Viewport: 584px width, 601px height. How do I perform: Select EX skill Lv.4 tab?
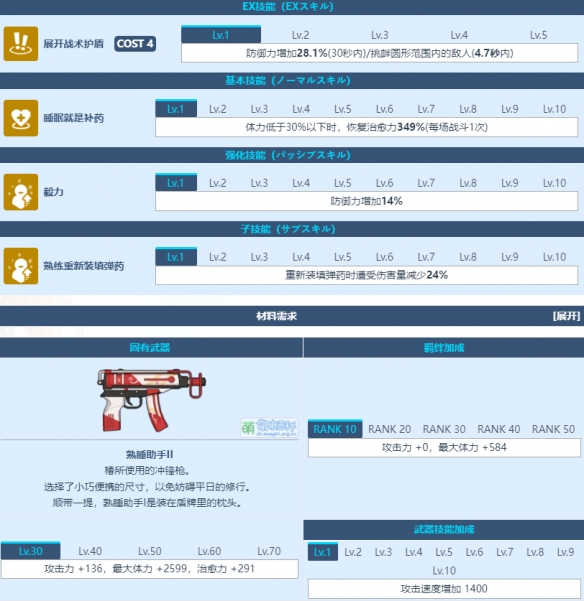[x=459, y=35]
